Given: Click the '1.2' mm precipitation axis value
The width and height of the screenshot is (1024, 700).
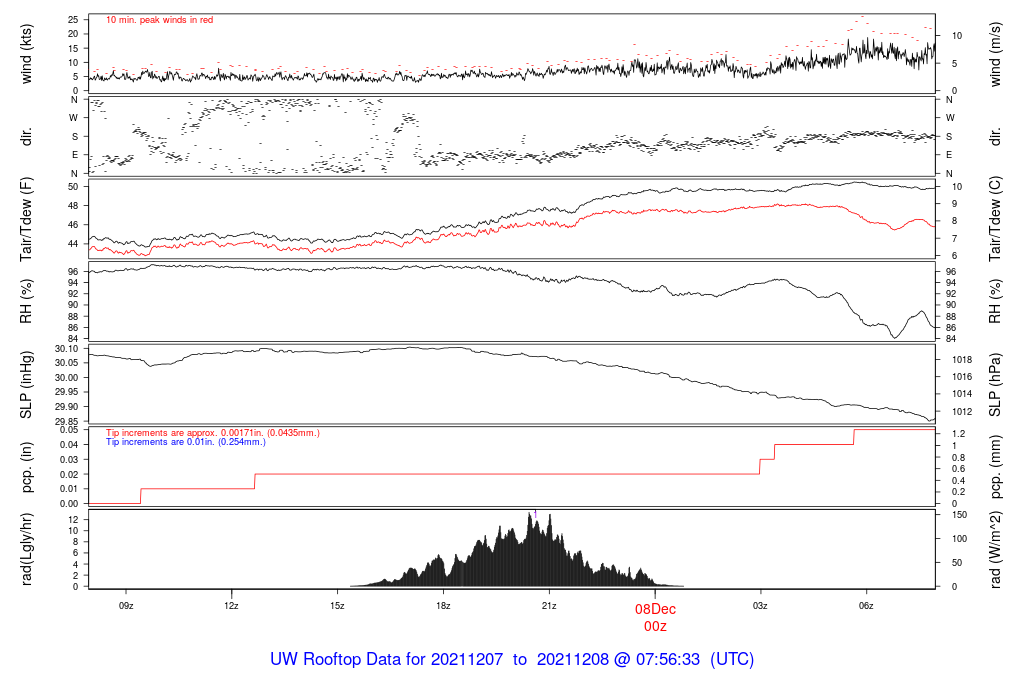Looking at the screenshot, I should click(958, 434).
